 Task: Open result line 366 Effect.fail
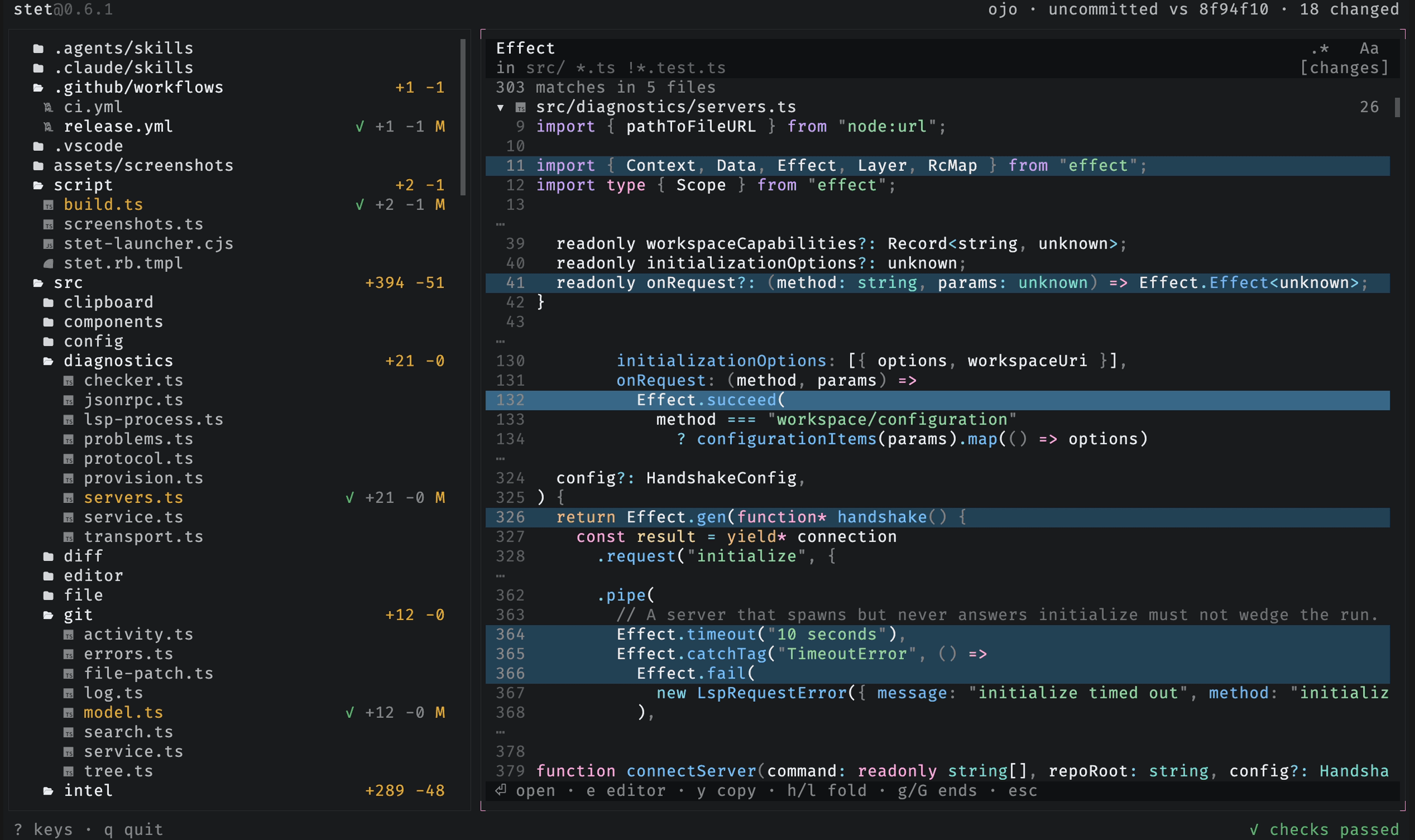(937, 674)
